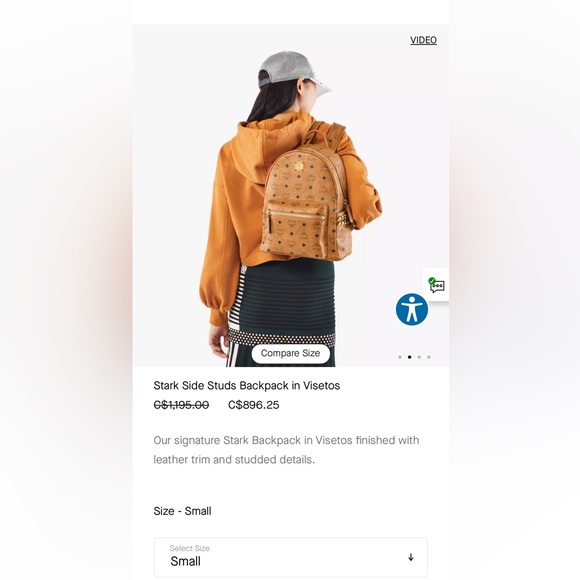Open the Select Size dropdown
This screenshot has width=580, height=580.
tap(291, 557)
